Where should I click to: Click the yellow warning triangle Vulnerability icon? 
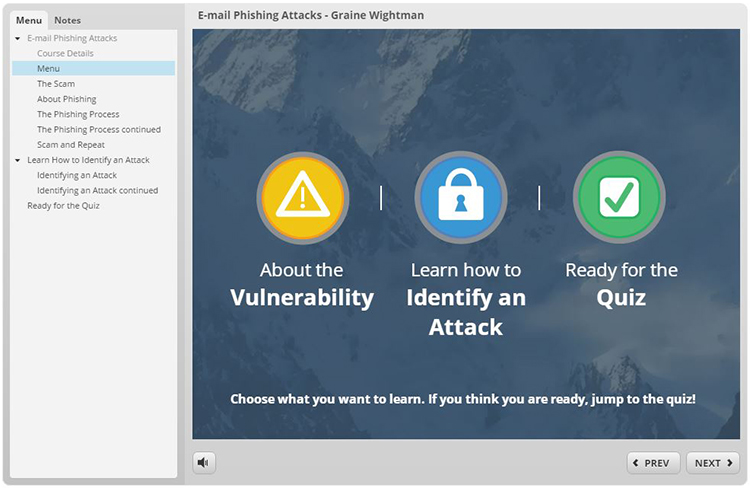tap(302, 197)
